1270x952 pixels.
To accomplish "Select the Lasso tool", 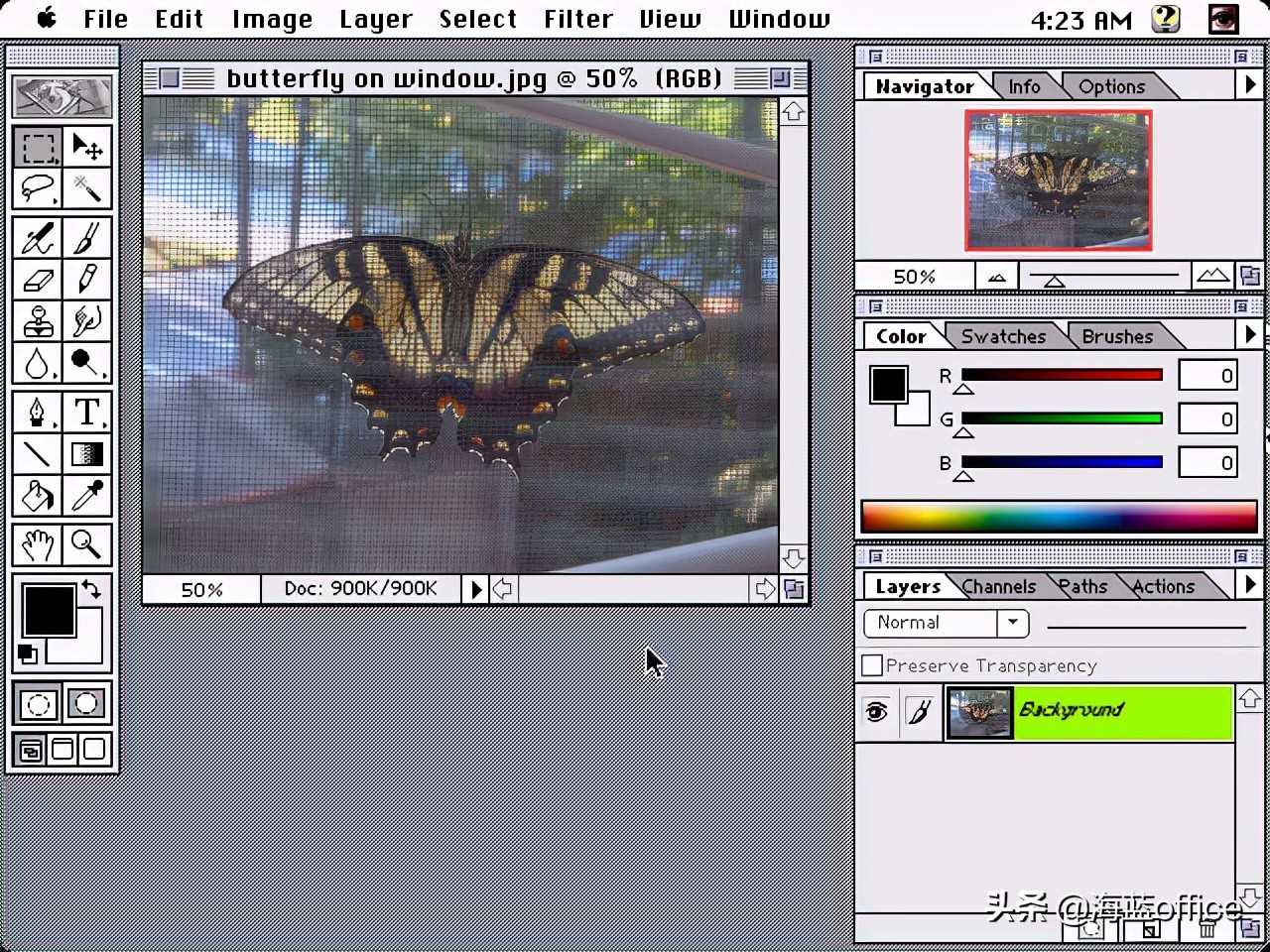I will [x=38, y=187].
